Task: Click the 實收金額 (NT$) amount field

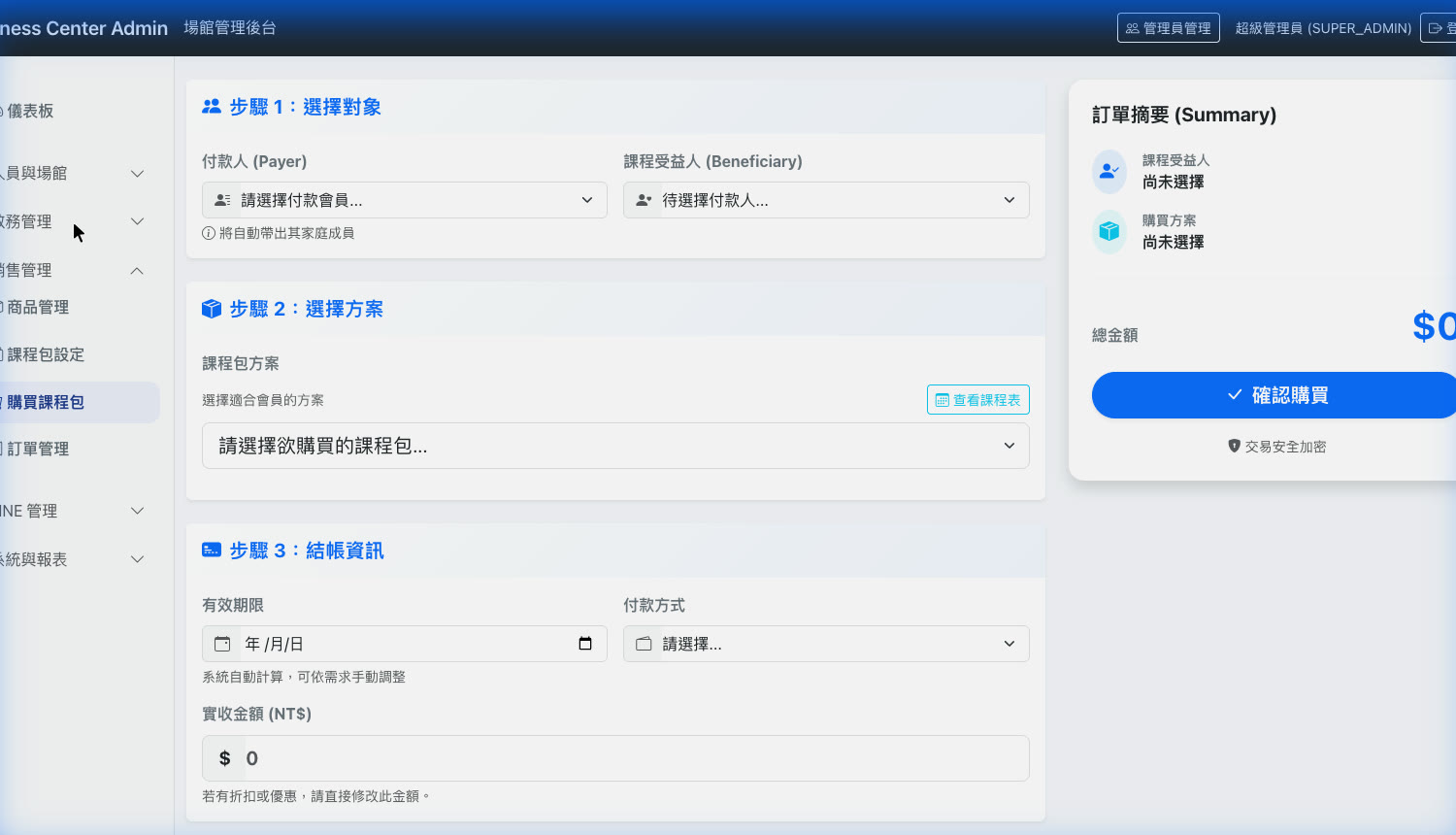Action: [x=615, y=758]
